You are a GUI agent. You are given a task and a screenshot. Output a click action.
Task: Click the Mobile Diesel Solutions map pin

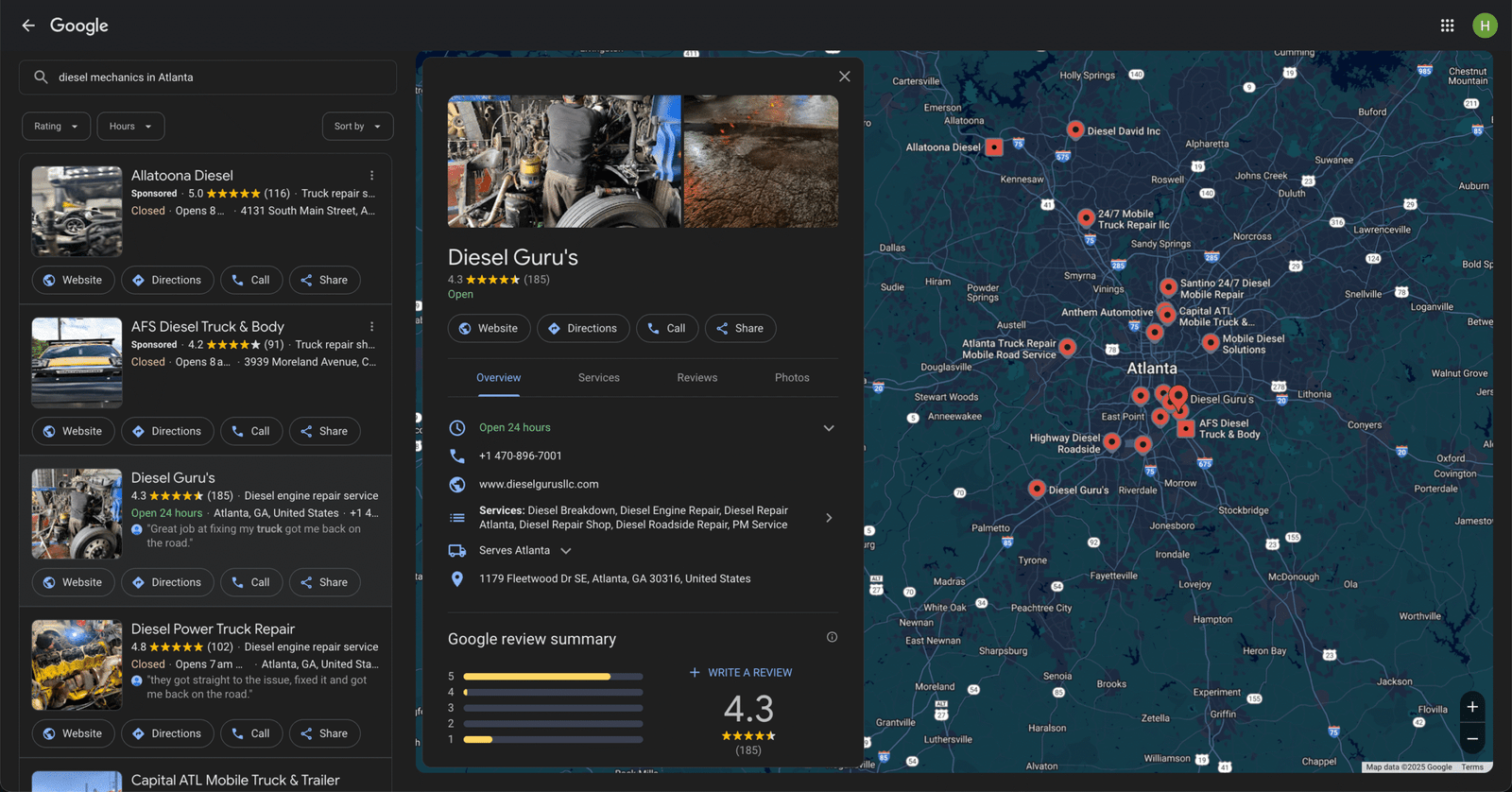1211,342
